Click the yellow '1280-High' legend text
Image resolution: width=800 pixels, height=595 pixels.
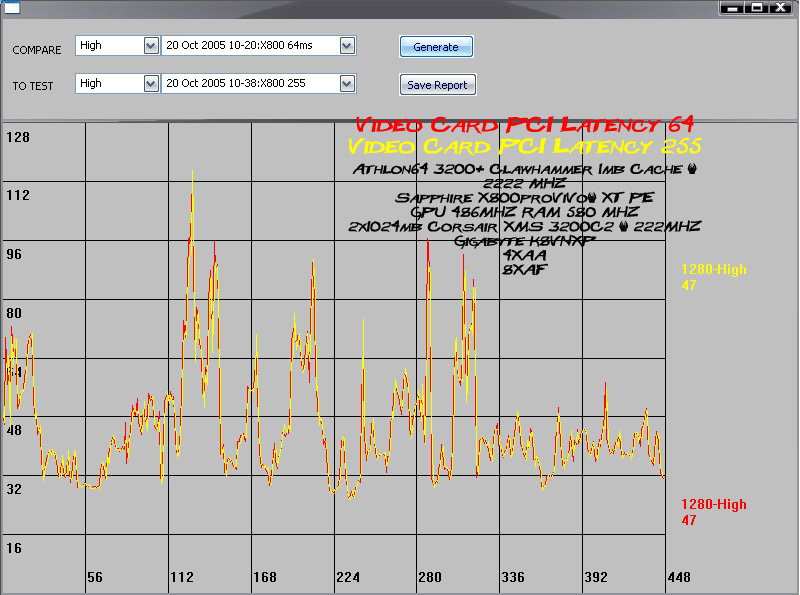tap(714, 269)
